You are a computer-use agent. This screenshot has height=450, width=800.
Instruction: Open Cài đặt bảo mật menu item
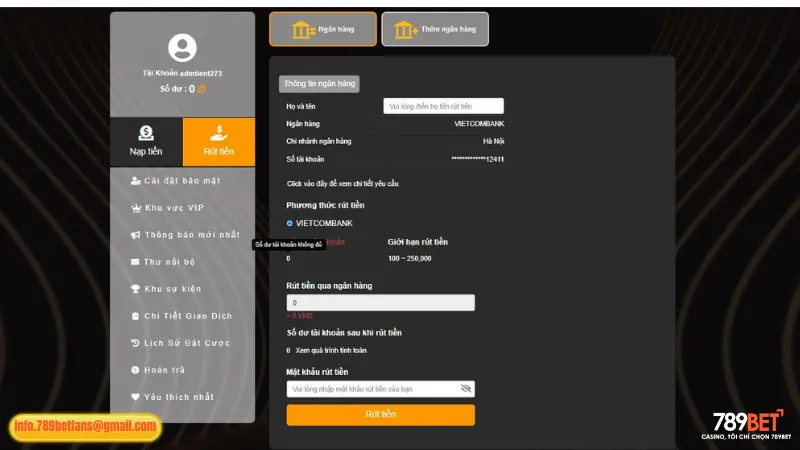click(176, 181)
